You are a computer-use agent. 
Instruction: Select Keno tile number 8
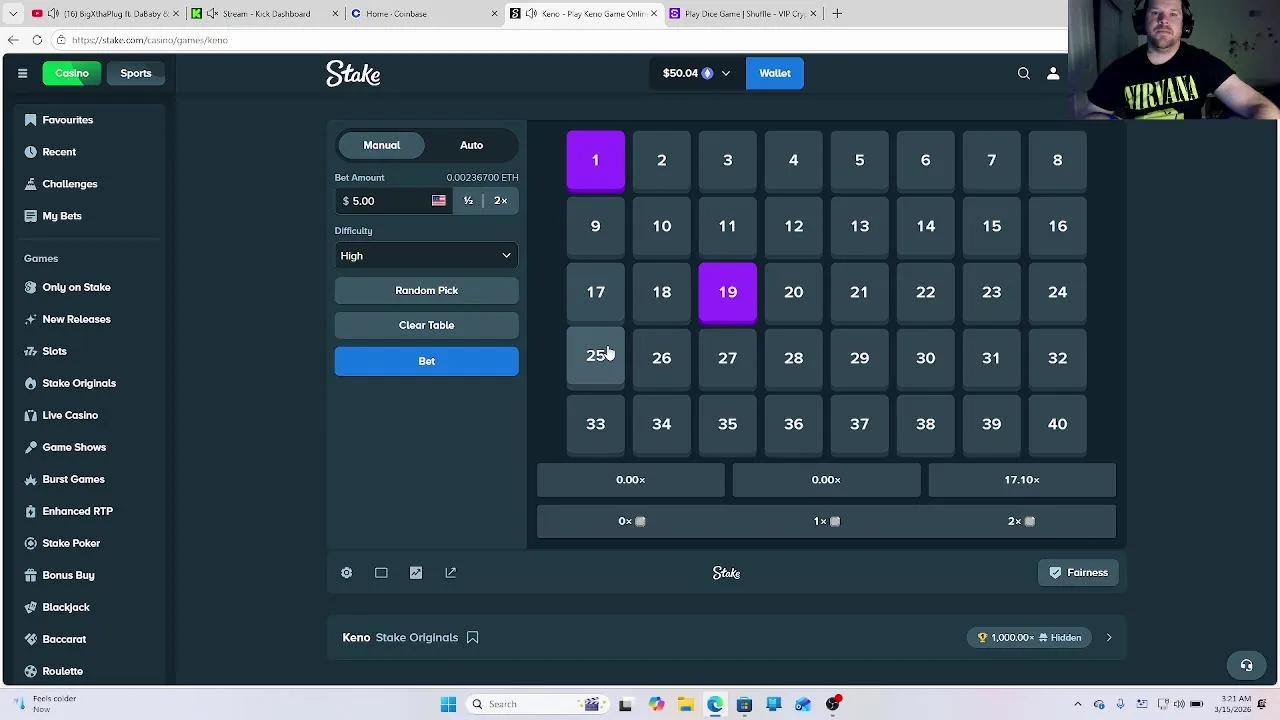[x=1057, y=160]
